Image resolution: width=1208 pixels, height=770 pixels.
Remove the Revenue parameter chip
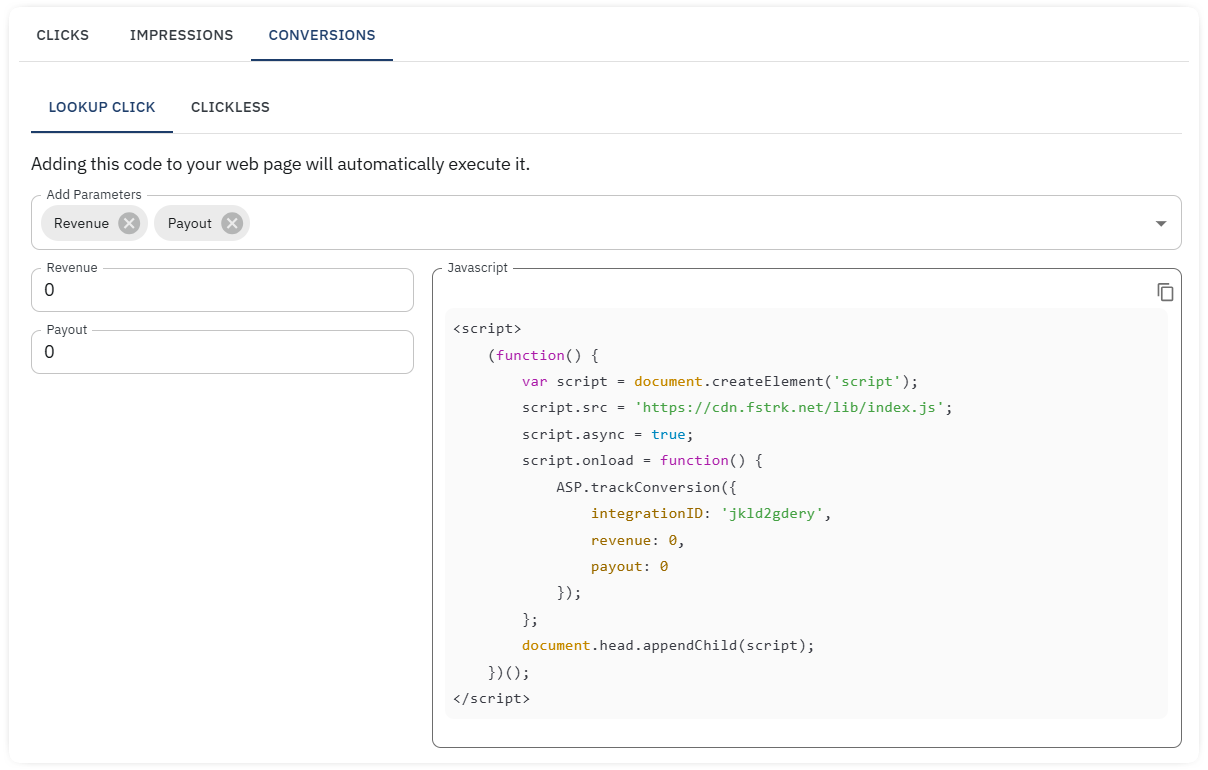coord(127,223)
